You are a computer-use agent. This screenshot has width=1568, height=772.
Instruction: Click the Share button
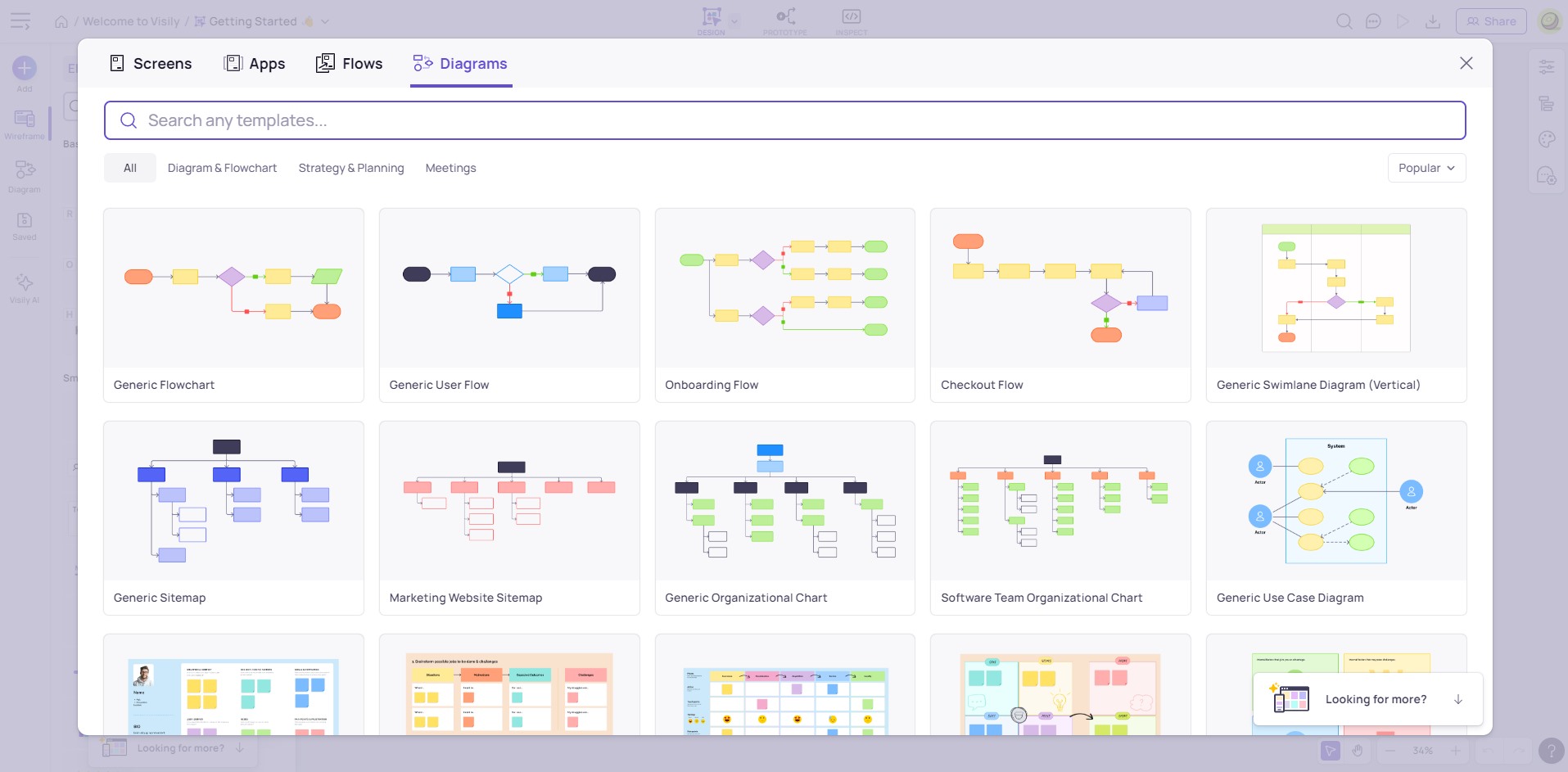(1491, 21)
